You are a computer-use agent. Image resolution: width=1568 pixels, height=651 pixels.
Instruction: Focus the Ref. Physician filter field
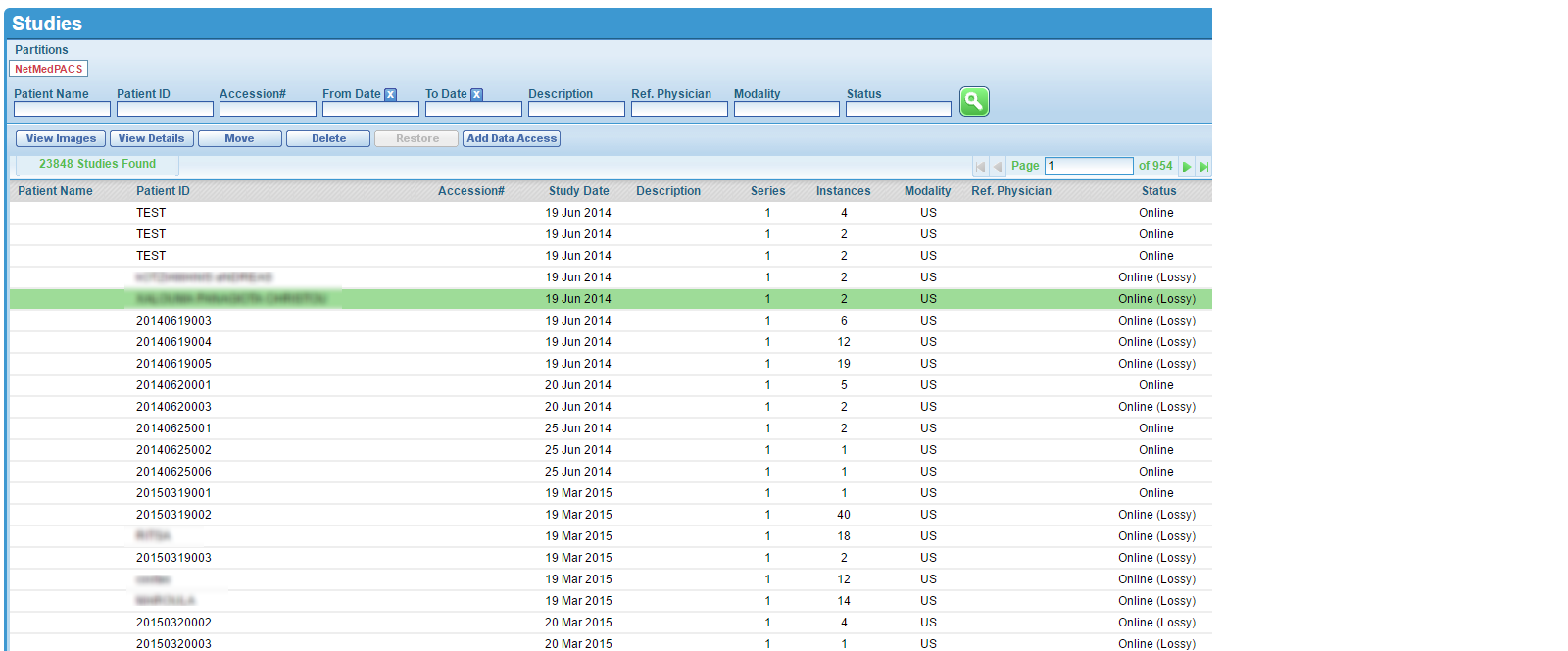coord(679,109)
